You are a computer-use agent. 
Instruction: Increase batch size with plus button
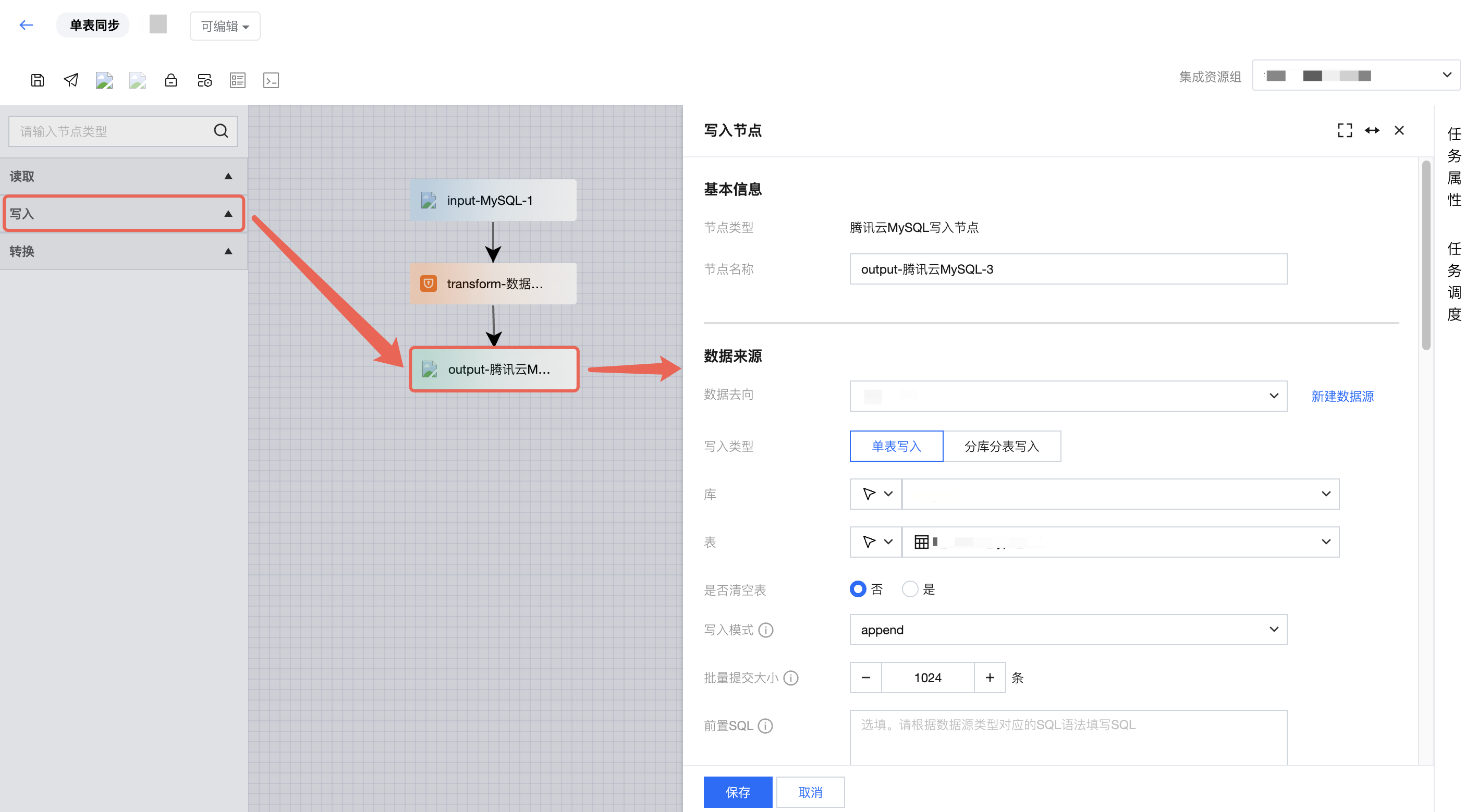[x=990, y=677]
